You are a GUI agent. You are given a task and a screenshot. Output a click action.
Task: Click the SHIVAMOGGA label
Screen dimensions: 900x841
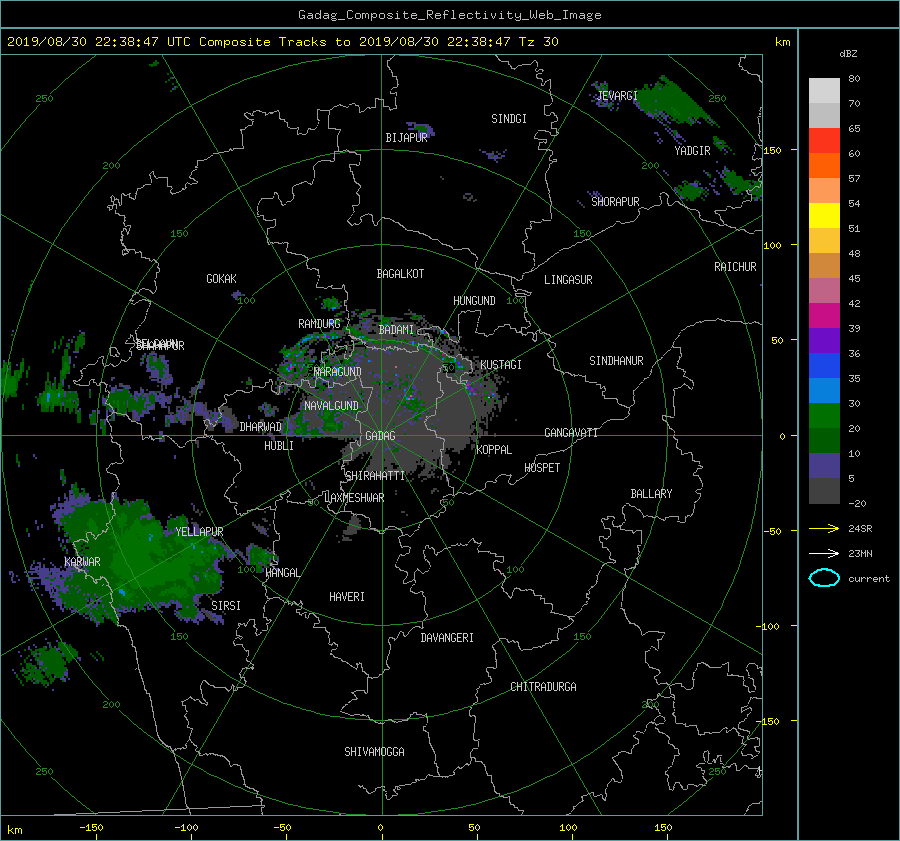[x=374, y=752]
